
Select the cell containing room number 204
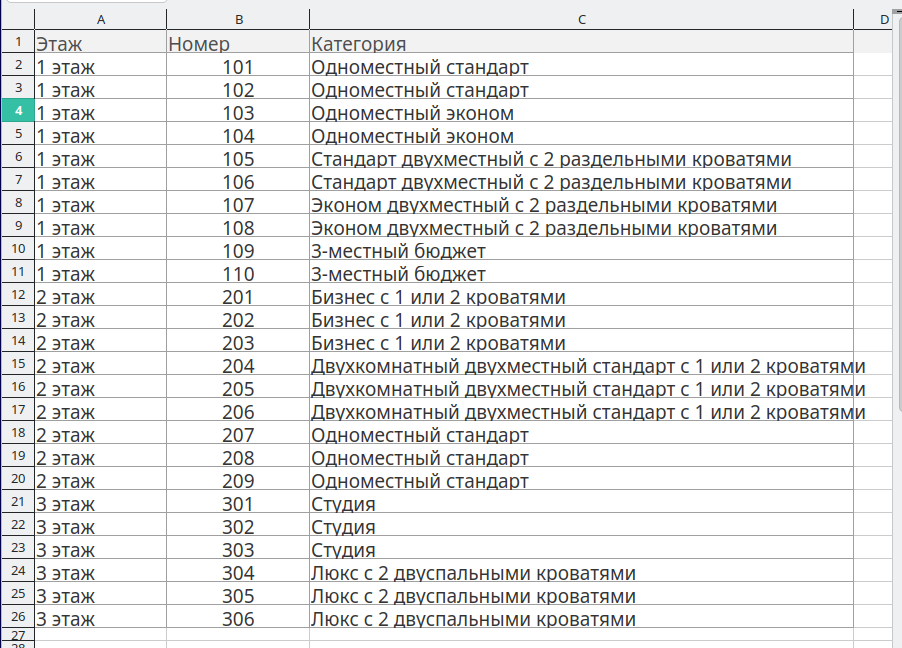click(238, 366)
